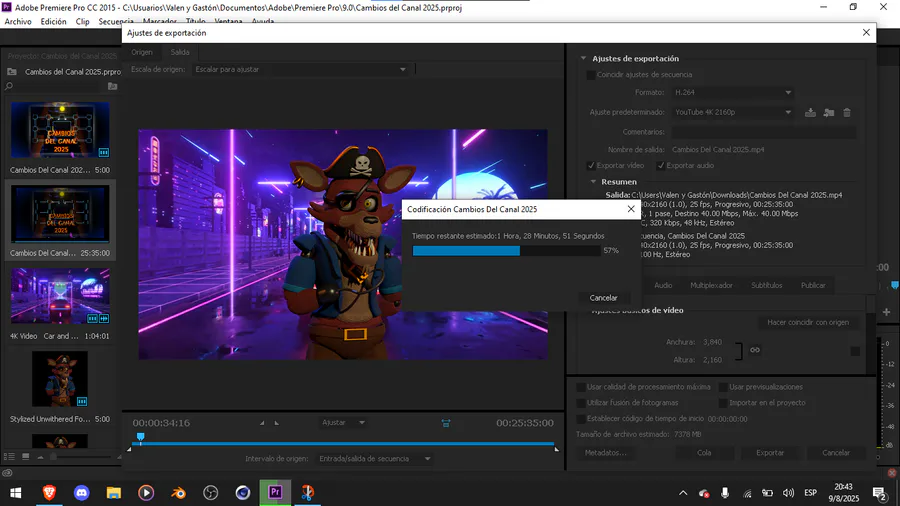Screen dimensions: 900x506
Task: Open the Ajustar zoom dropdown
Action: 343,423
